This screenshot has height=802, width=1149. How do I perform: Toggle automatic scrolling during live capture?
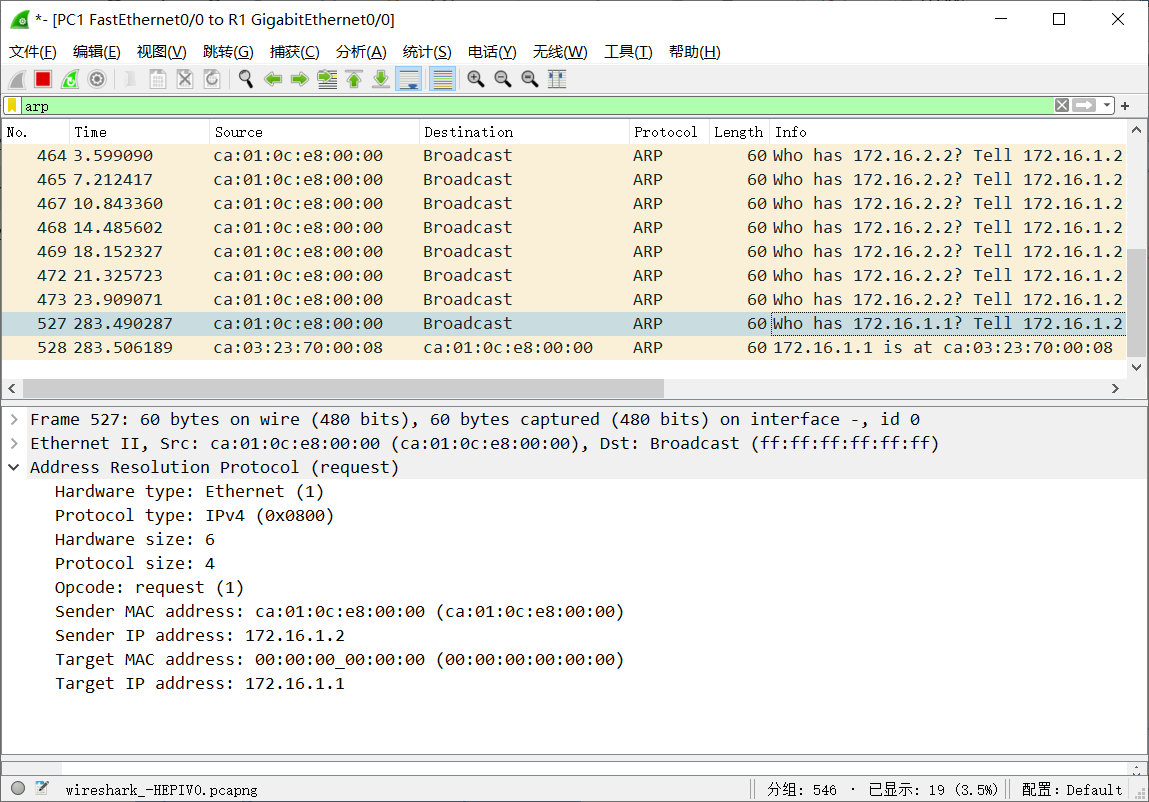pyautogui.click(x=408, y=78)
